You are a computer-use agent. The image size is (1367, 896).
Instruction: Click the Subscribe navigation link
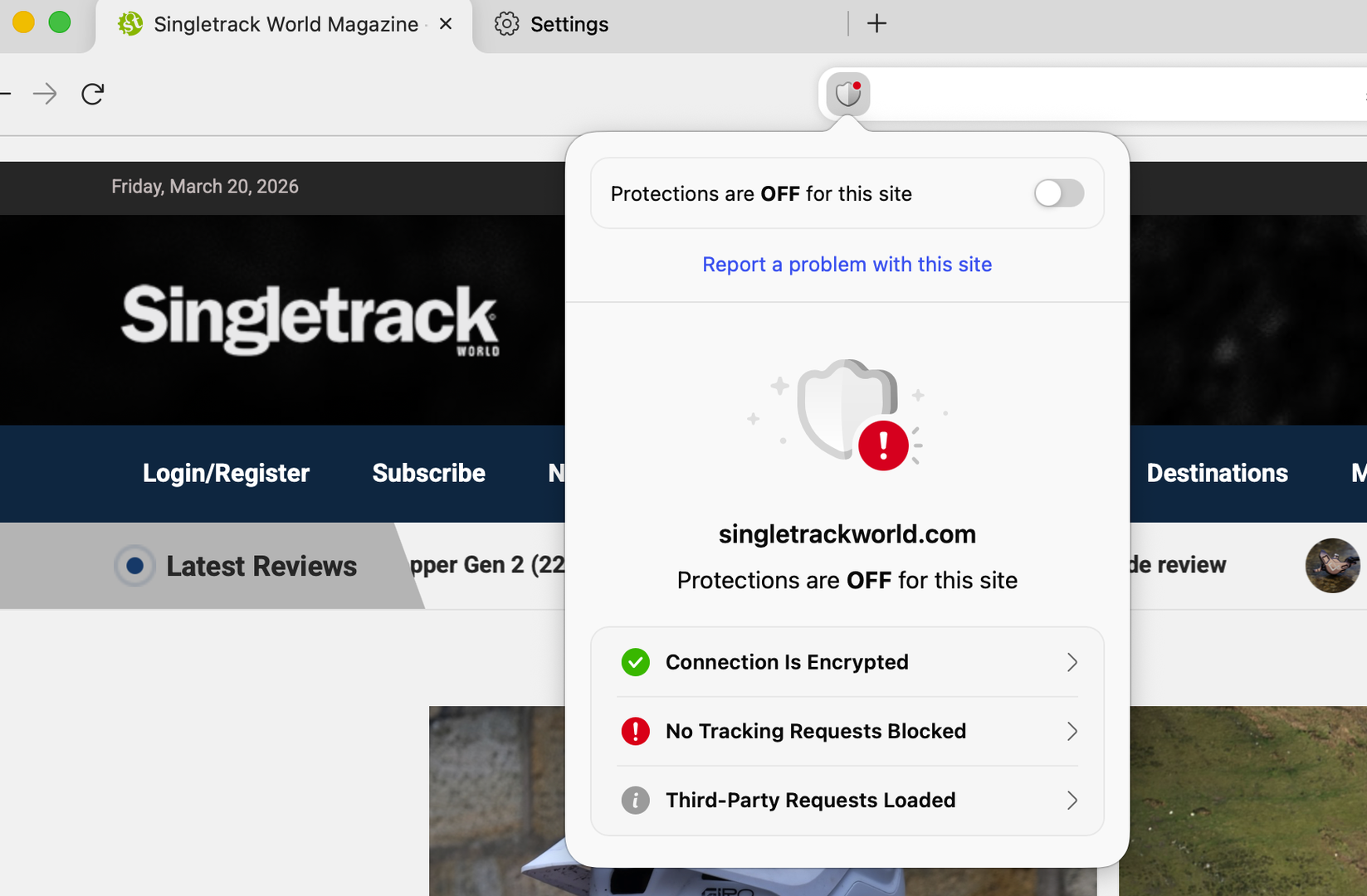tap(428, 473)
